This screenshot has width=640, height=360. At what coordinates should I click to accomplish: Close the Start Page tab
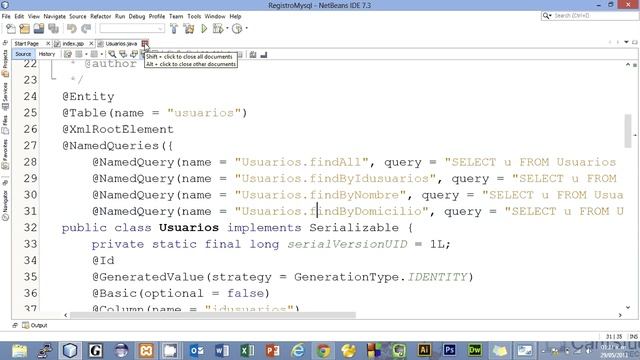pyautogui.click(x=48, y=43)
